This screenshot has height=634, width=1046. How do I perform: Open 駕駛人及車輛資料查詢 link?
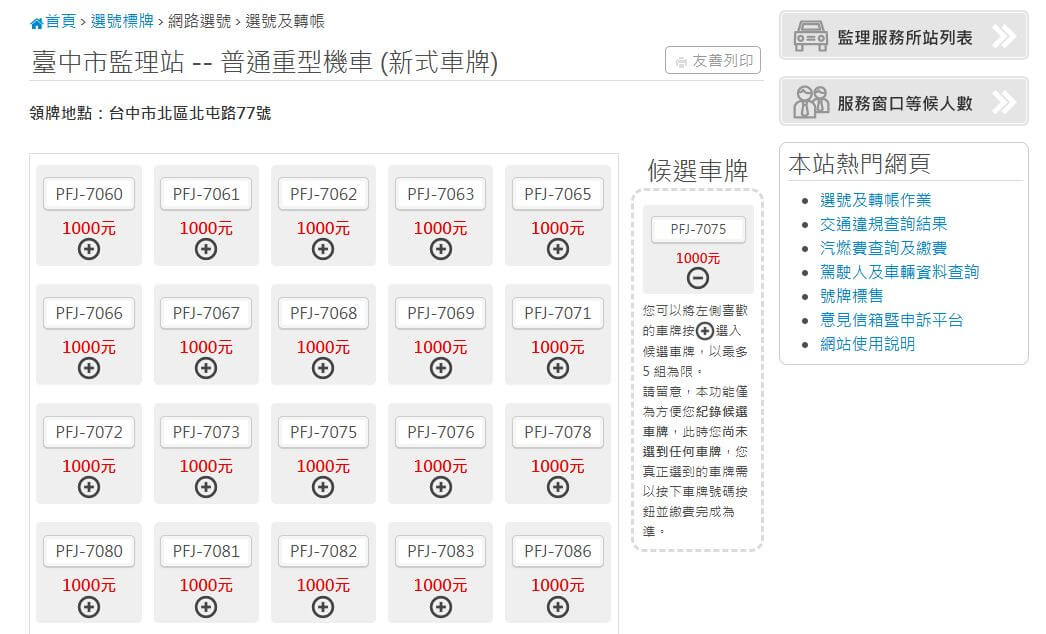click(x=899, y=272)
